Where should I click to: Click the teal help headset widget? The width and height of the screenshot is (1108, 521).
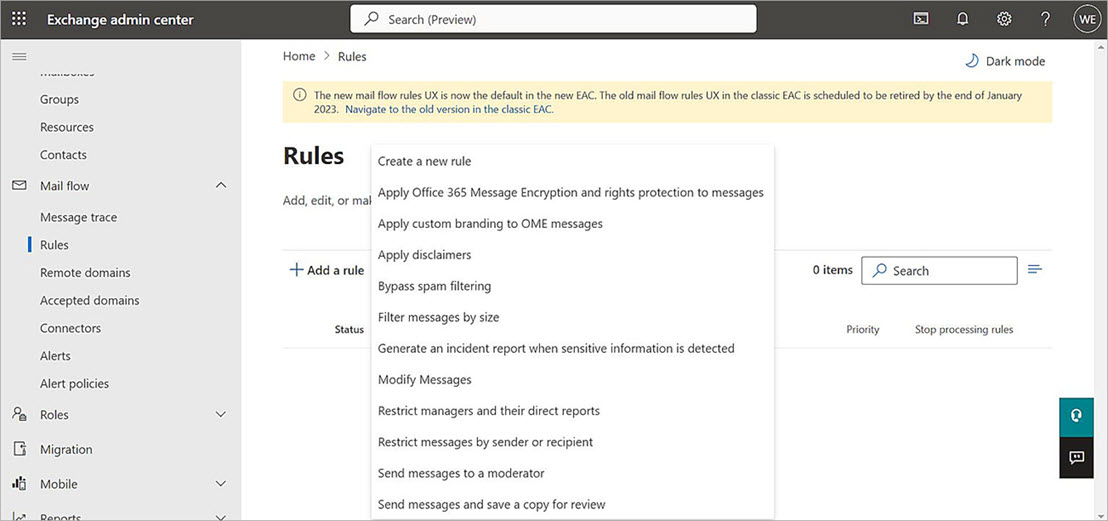[x=1076, y=416]
